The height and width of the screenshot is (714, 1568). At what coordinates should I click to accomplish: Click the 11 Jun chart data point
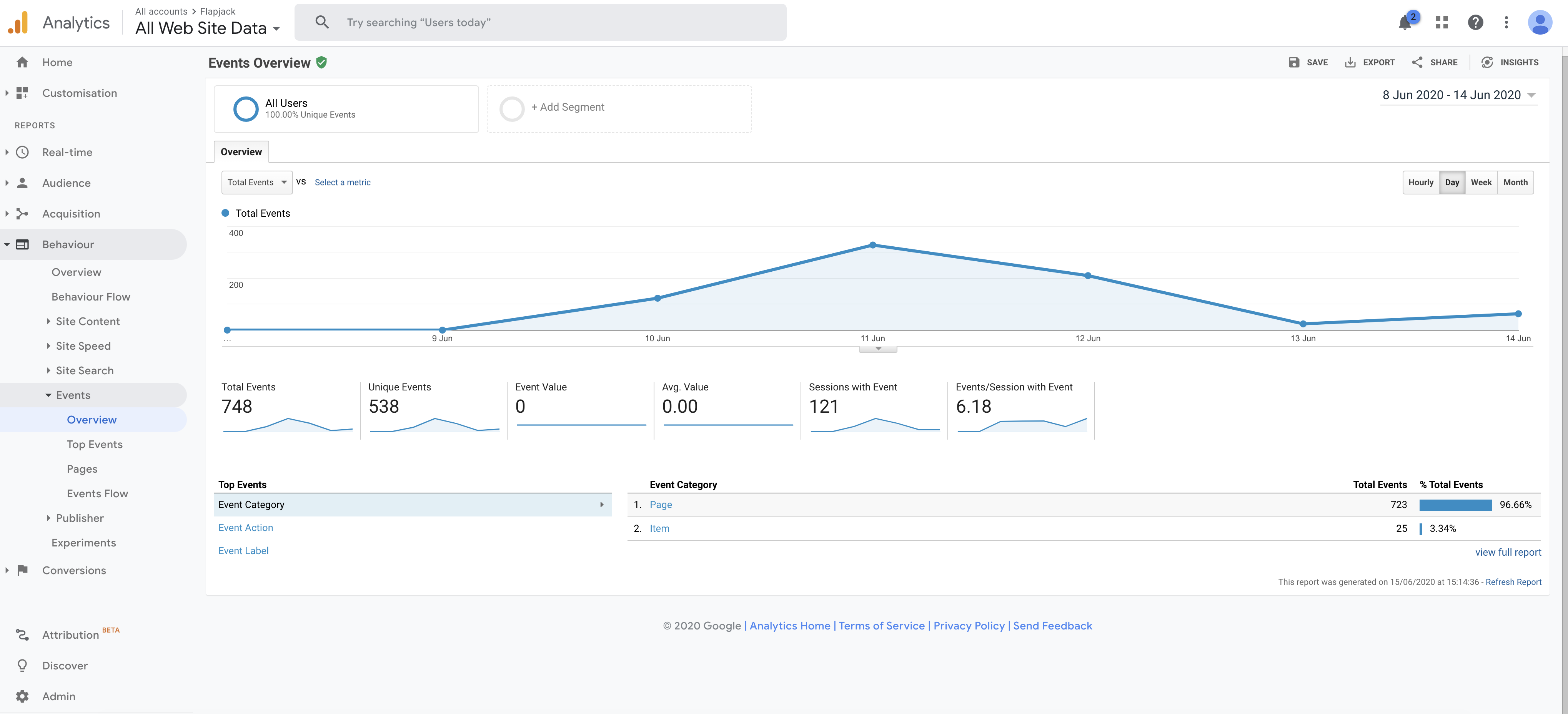click(x=873, y=245)
